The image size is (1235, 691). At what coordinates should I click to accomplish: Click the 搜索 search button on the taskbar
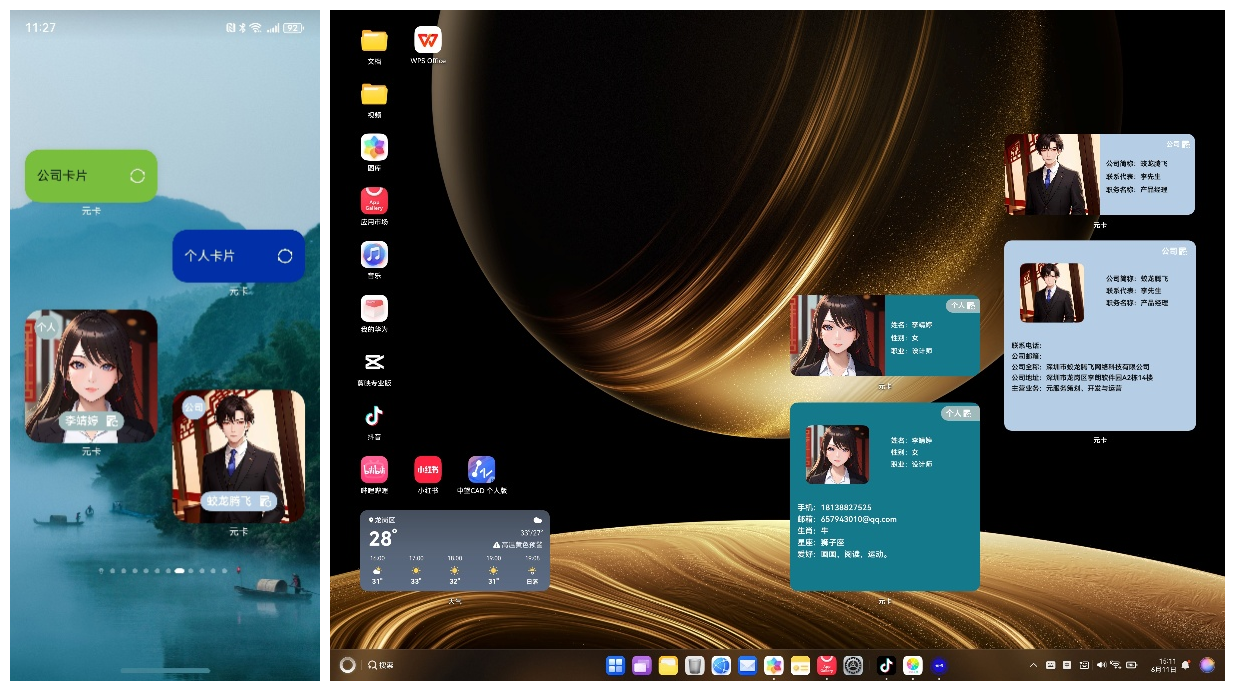tap(380, 665)
